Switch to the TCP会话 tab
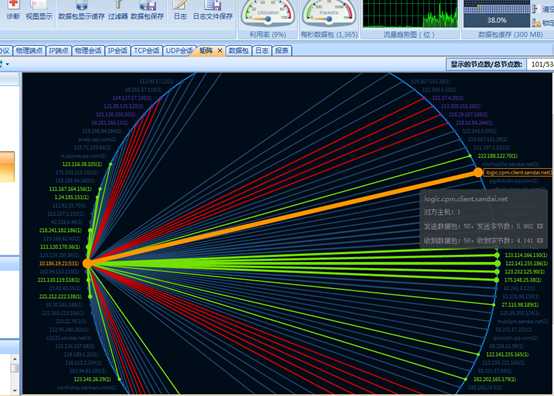The image size is (554, 396). coord(146,51)
